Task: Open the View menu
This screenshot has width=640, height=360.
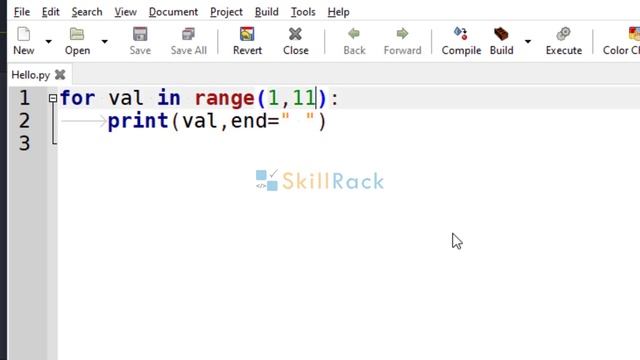Action: click(x=125, y=12)
